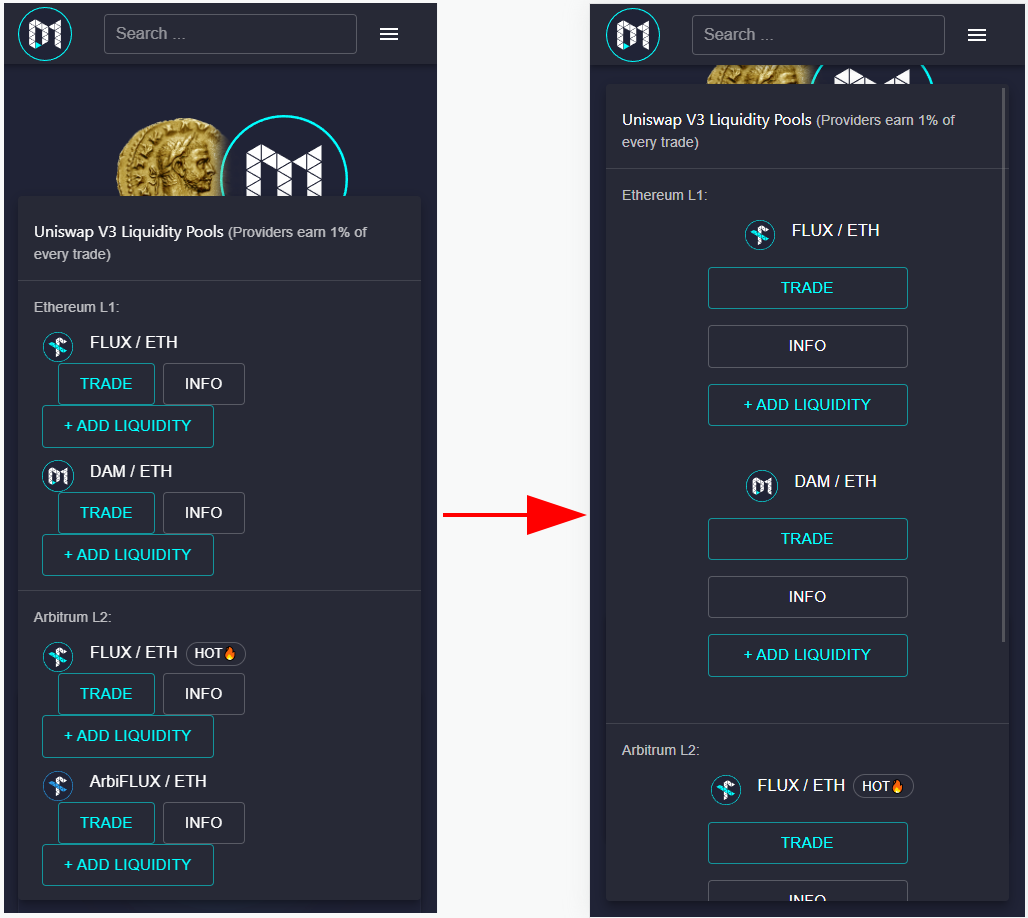Screen dimensions: 1028x918
Task: Click the gold coin image in left screenshot
Action: [169, 158]
